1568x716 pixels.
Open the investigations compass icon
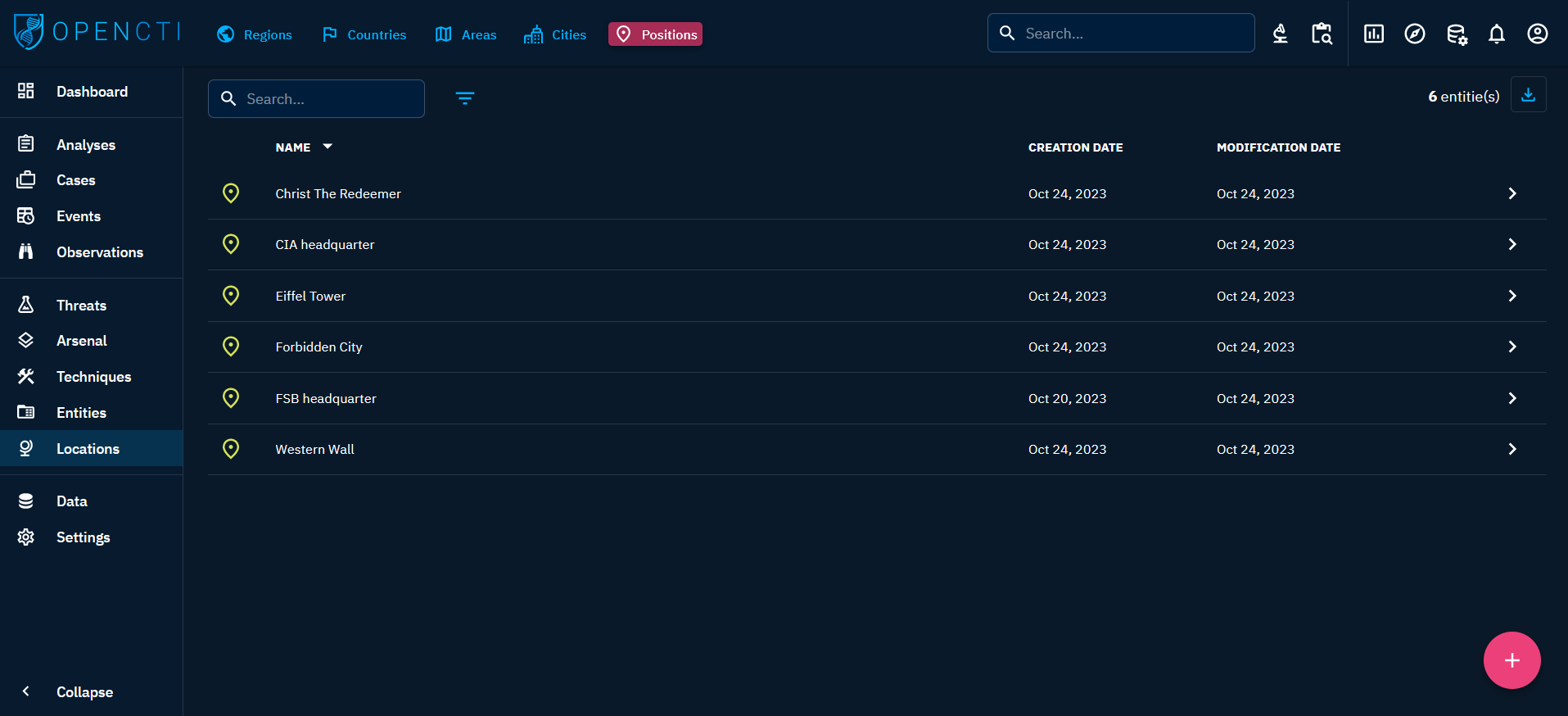click(x=1414, y=34)
